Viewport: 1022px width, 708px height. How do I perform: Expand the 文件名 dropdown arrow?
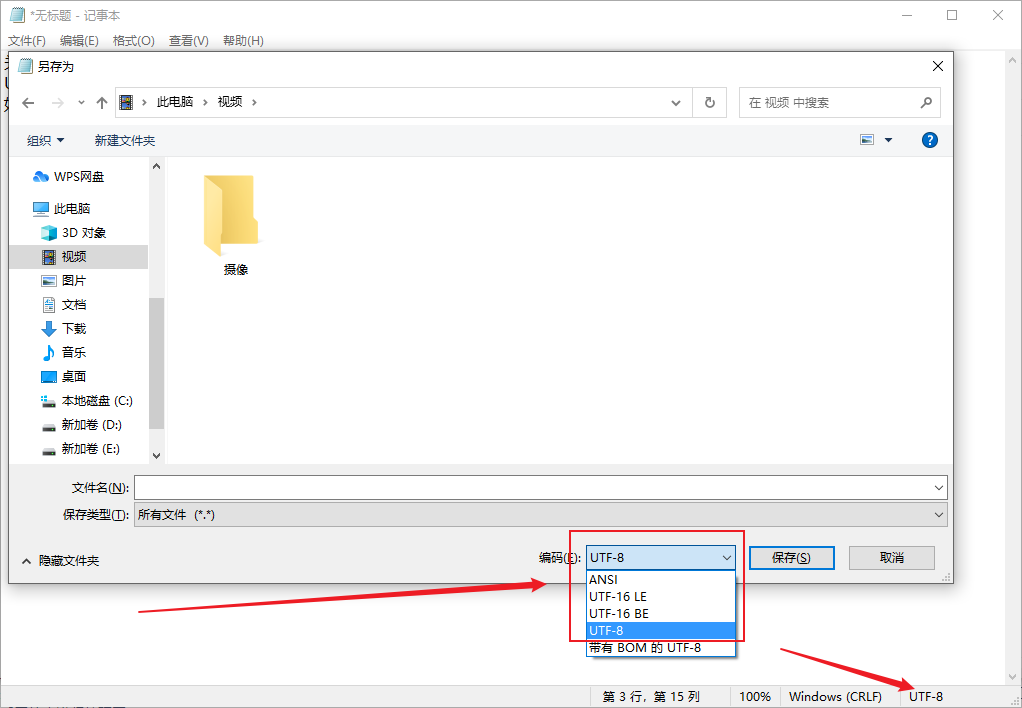coord(939,488)
